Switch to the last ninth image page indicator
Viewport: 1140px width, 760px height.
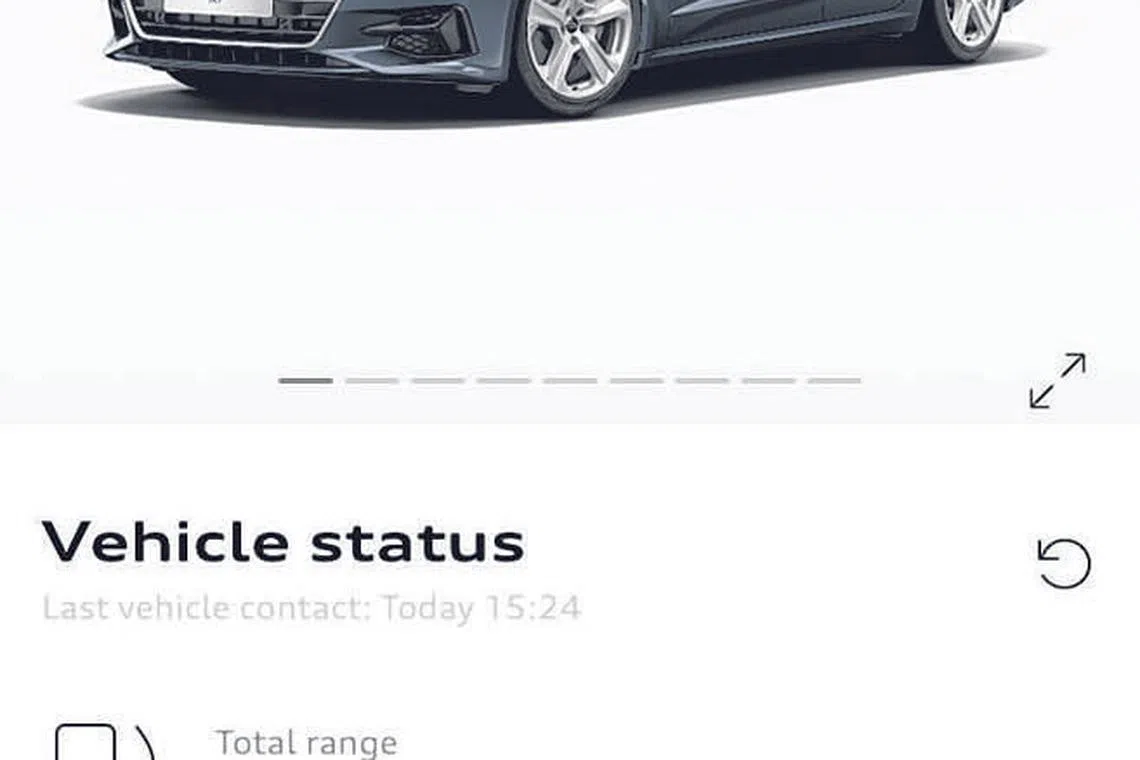point(834,380)
